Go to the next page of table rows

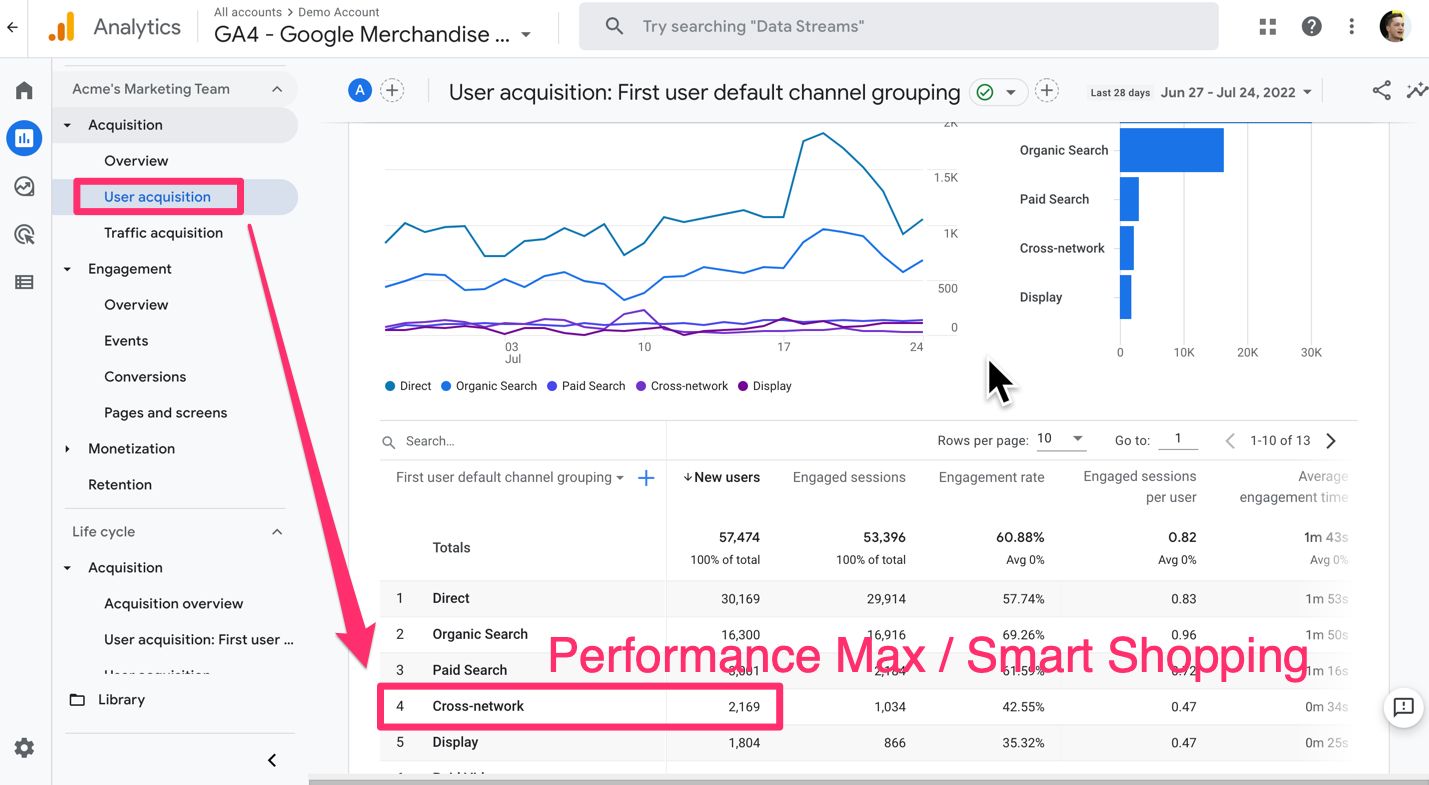(1331, 440)
